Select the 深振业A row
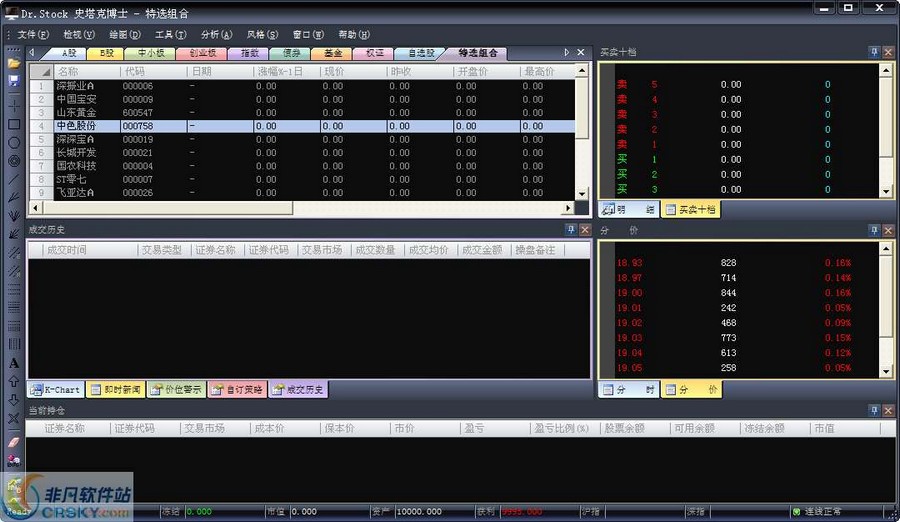This screenshot has width=900, height=522. 302,86
